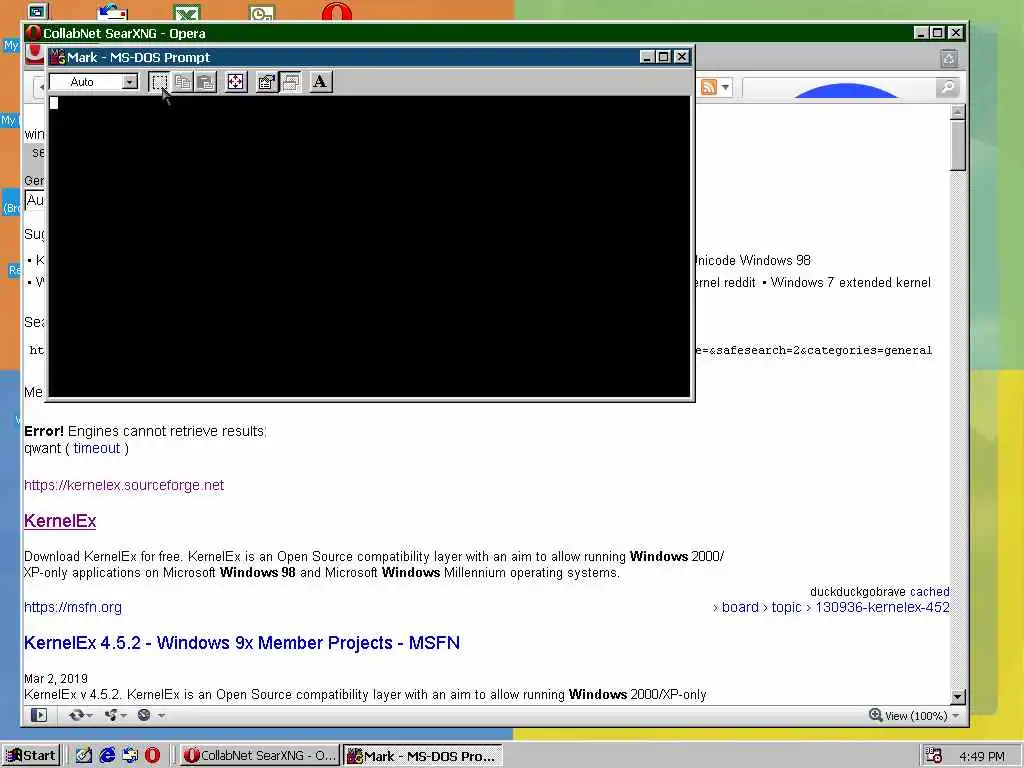Click the 'Error! Engines cannot retrieve results' text
The image size is (1024, 768).
(x=145, y=431)
